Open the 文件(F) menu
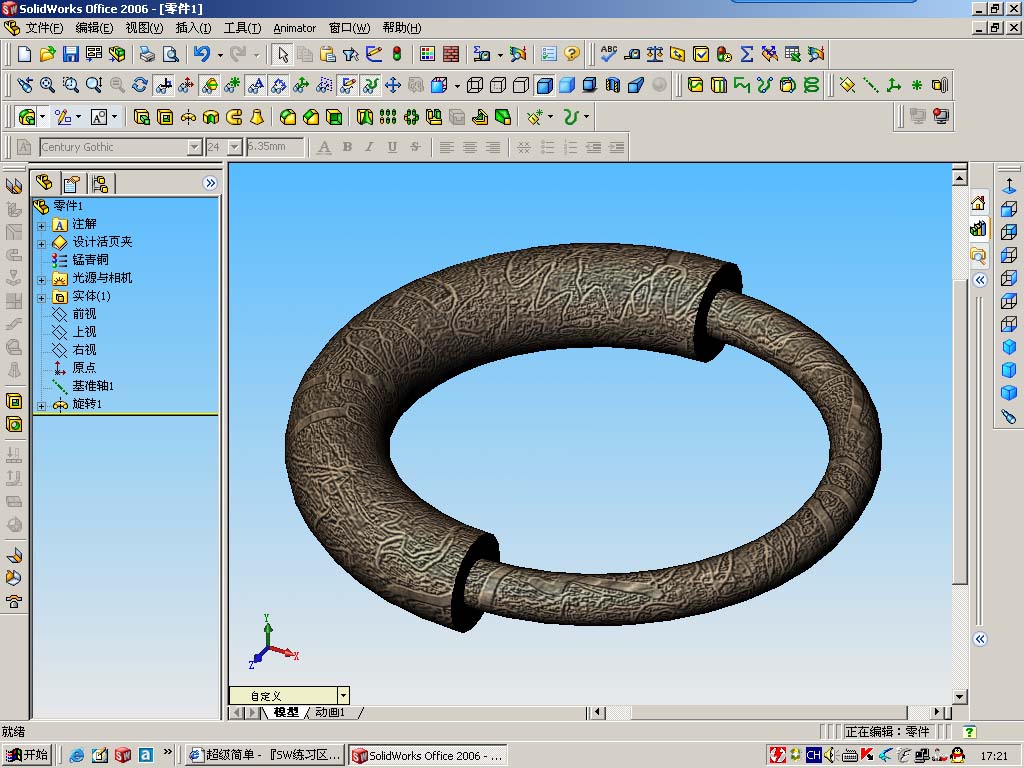Viewport: 1024px width, 768px height. point(44,27)
